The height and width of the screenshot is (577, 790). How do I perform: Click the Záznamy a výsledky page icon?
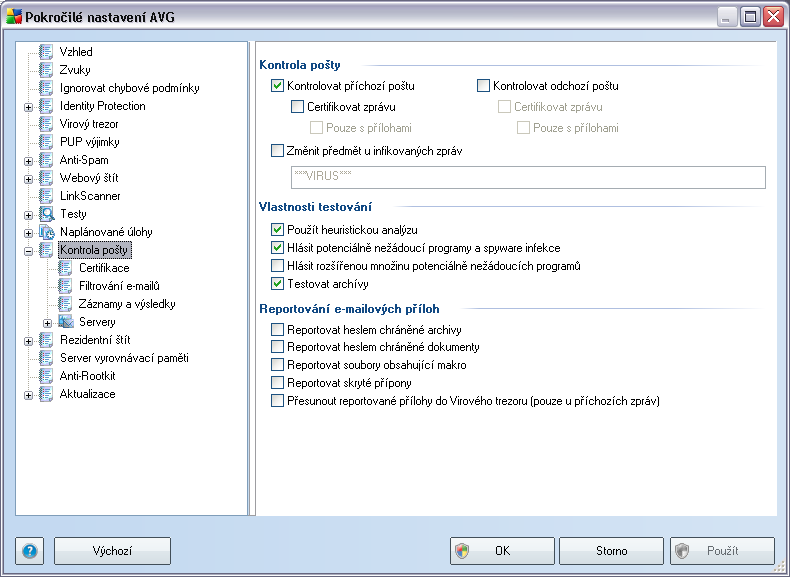(x=65, y=304)
